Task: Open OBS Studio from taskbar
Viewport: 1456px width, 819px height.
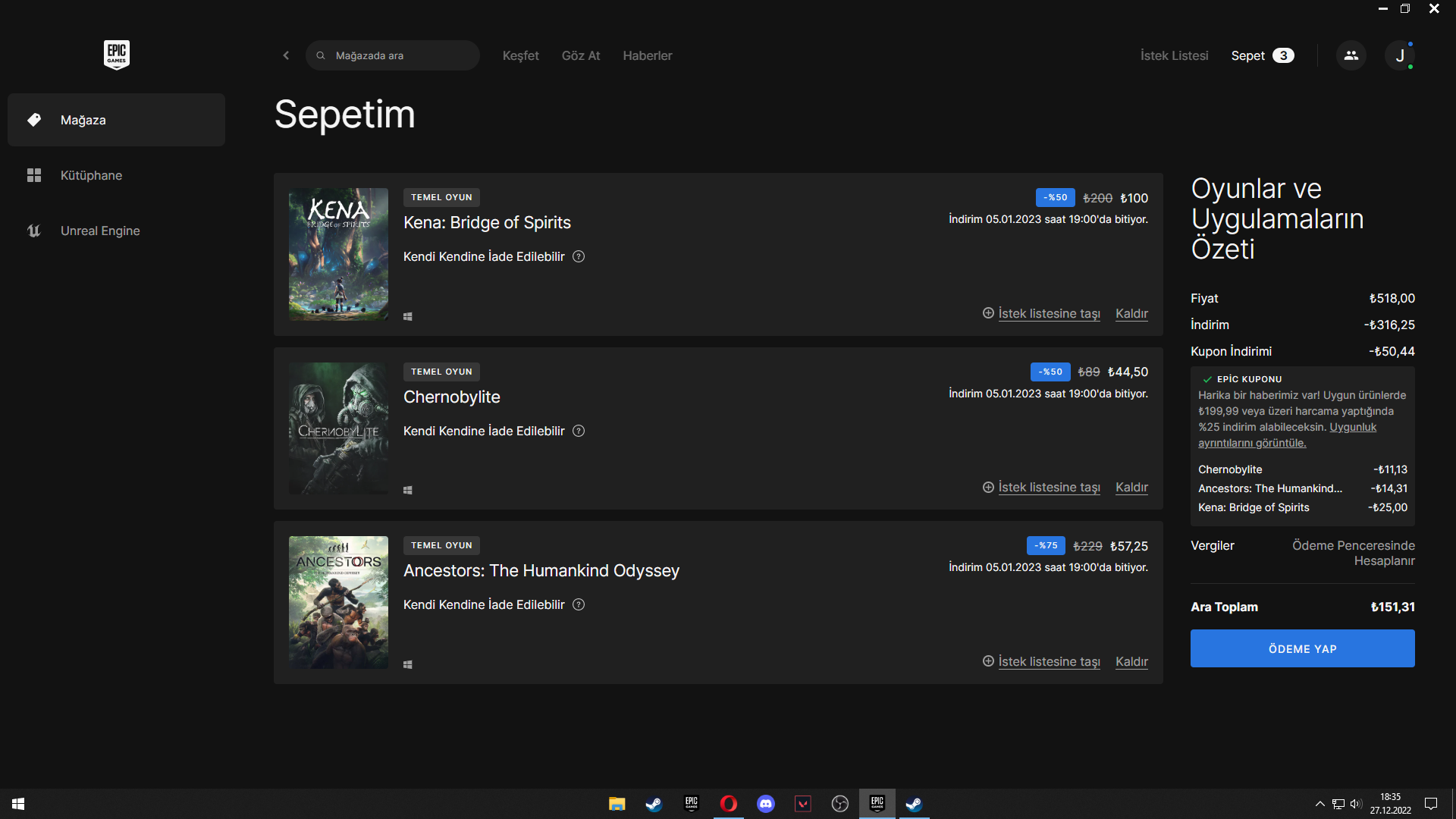Action: 840,804
